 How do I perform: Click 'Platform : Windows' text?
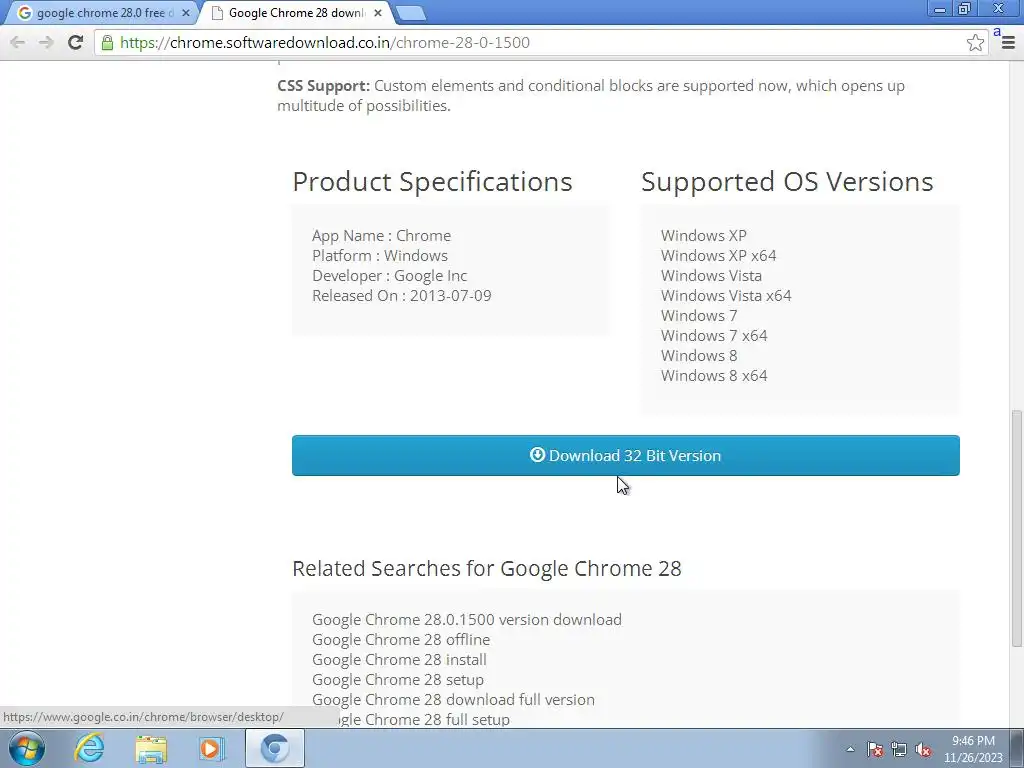(379, 255)
